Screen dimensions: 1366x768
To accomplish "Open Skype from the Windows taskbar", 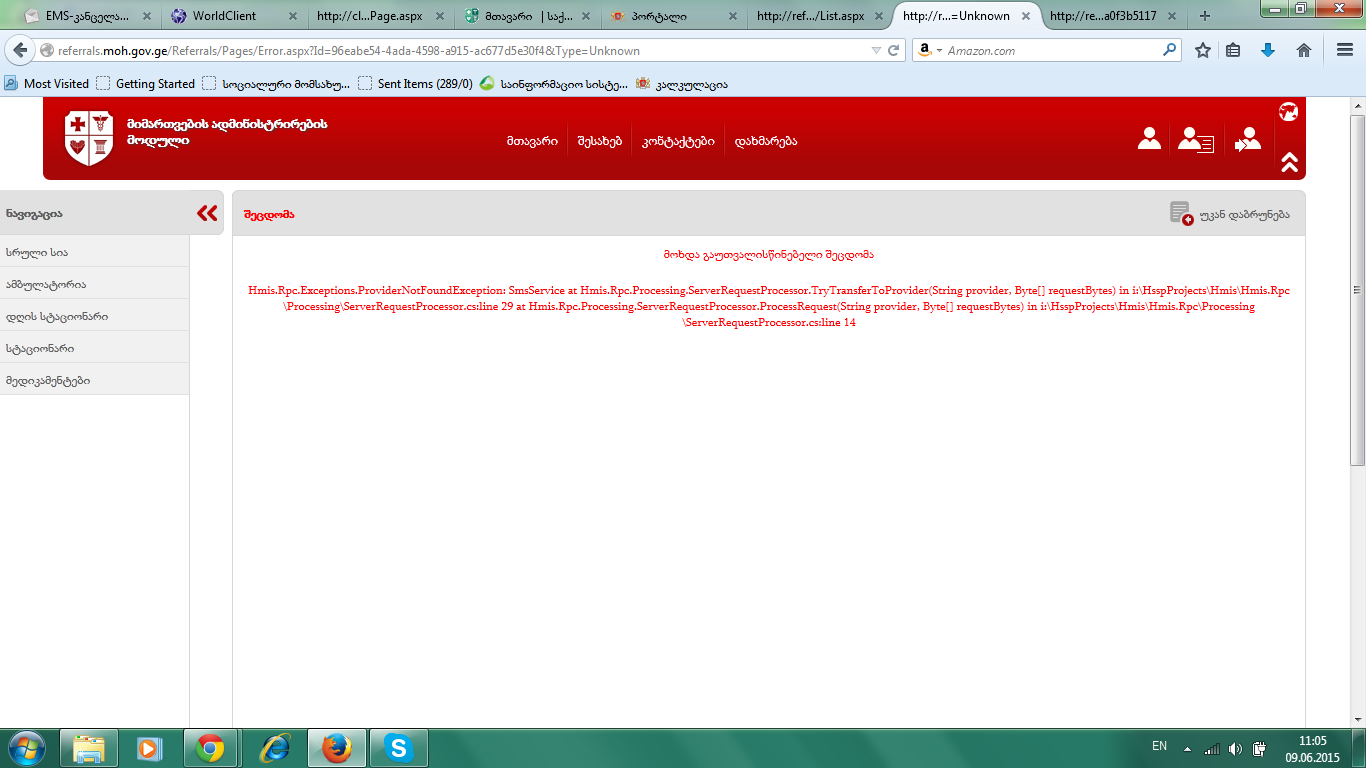I will (399, 747).
